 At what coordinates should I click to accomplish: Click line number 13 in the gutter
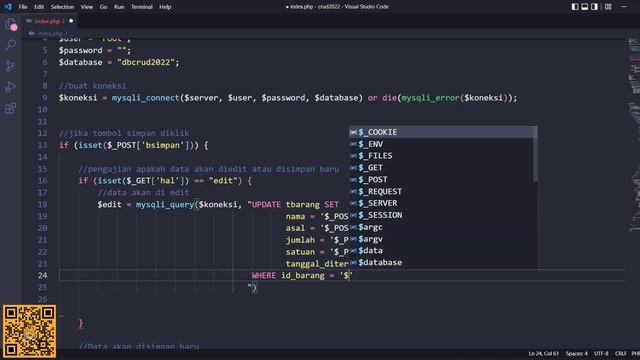coord(42,145)
